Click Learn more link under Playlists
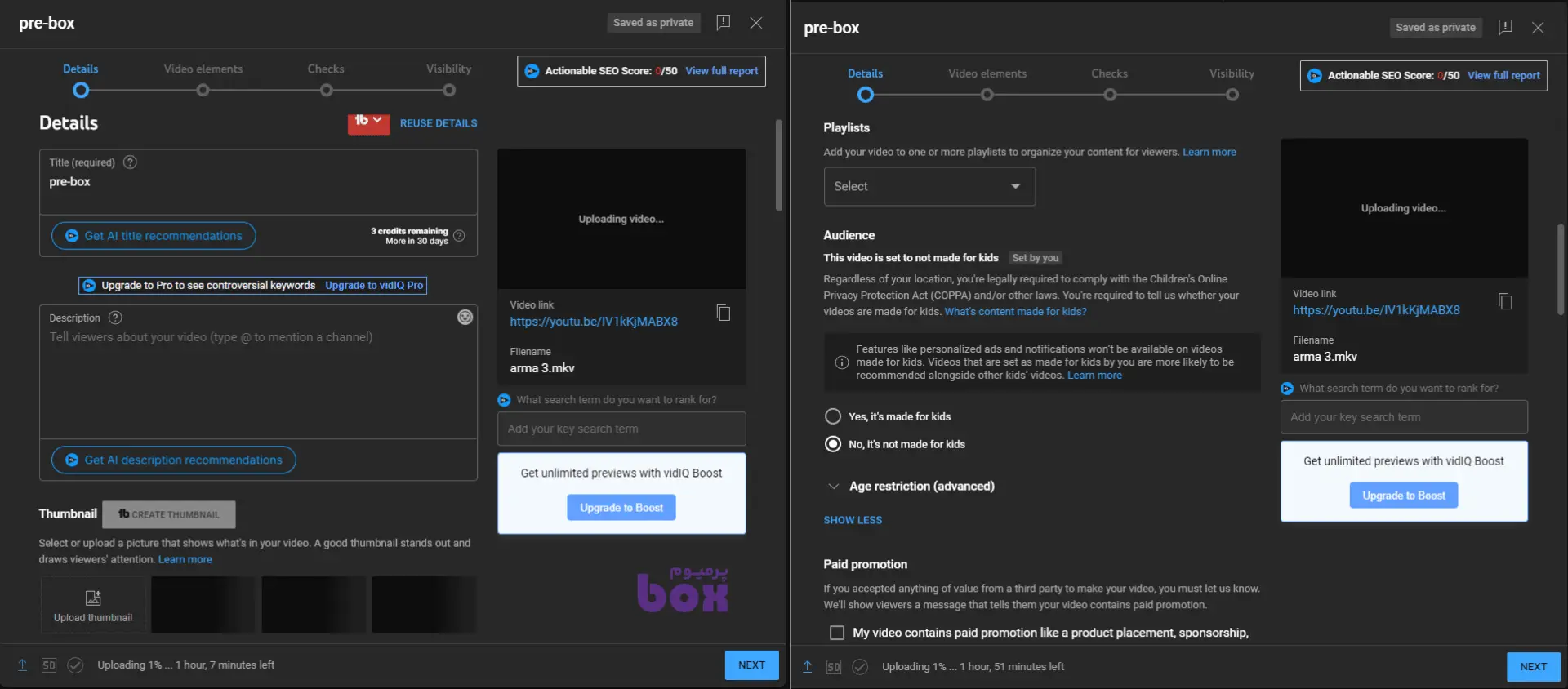 click(1209, 153)
